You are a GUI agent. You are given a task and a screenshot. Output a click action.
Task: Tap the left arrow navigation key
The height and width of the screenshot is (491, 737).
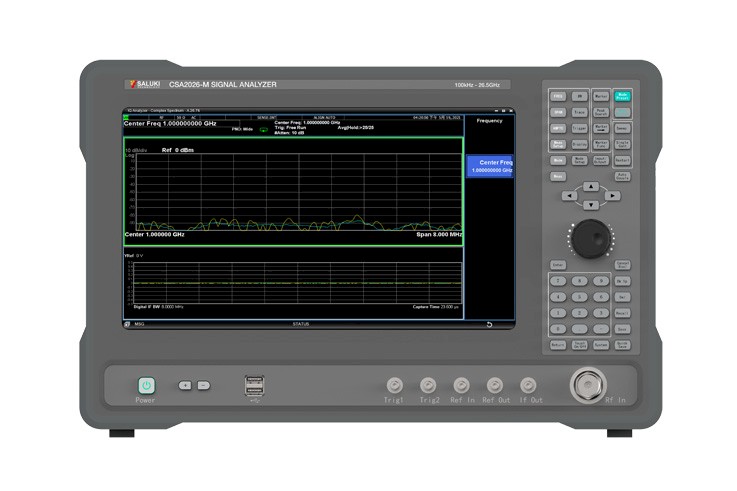point(570,195)
